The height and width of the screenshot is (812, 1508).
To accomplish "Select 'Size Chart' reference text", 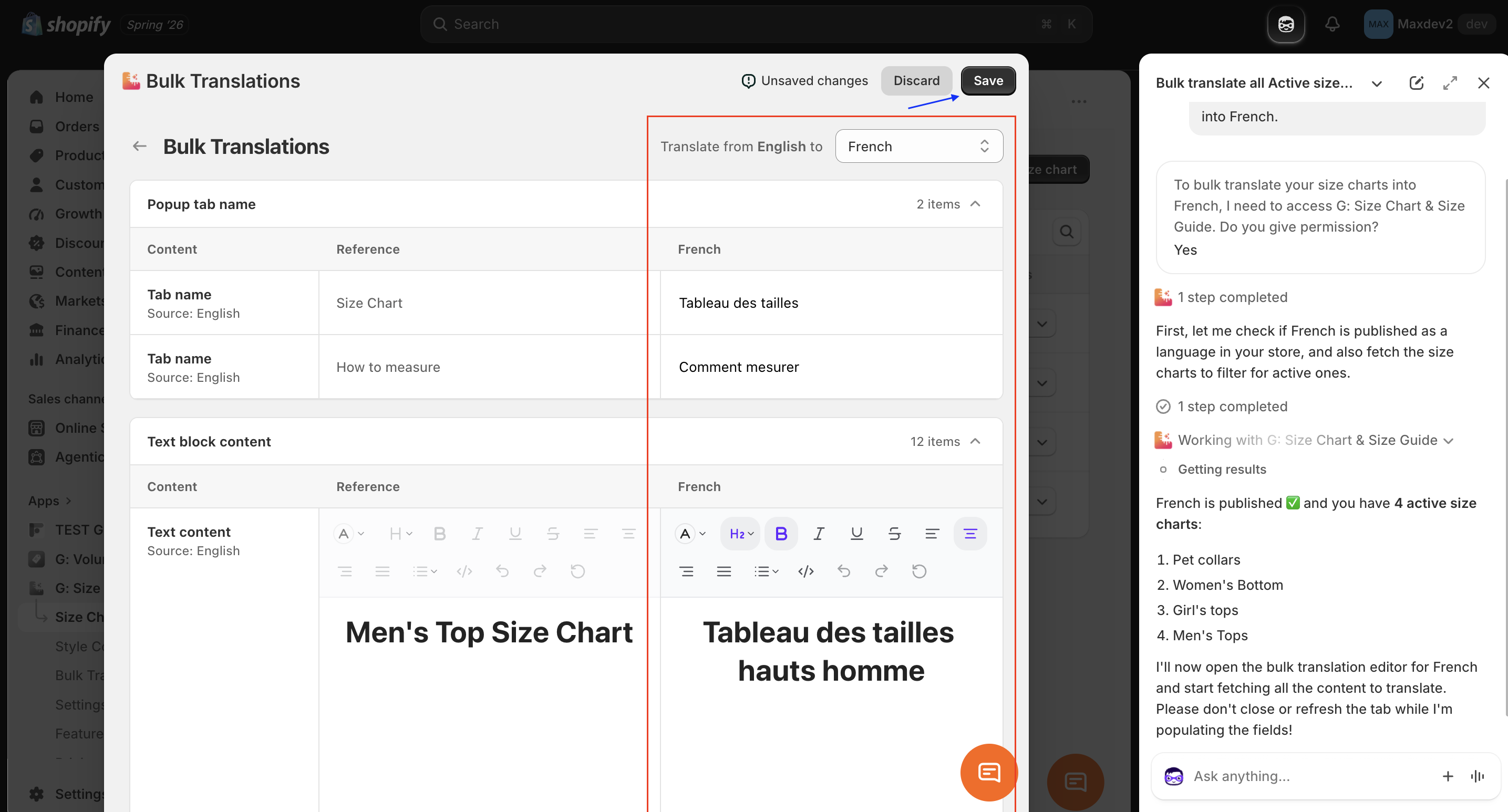I will (x=369, y=303).
